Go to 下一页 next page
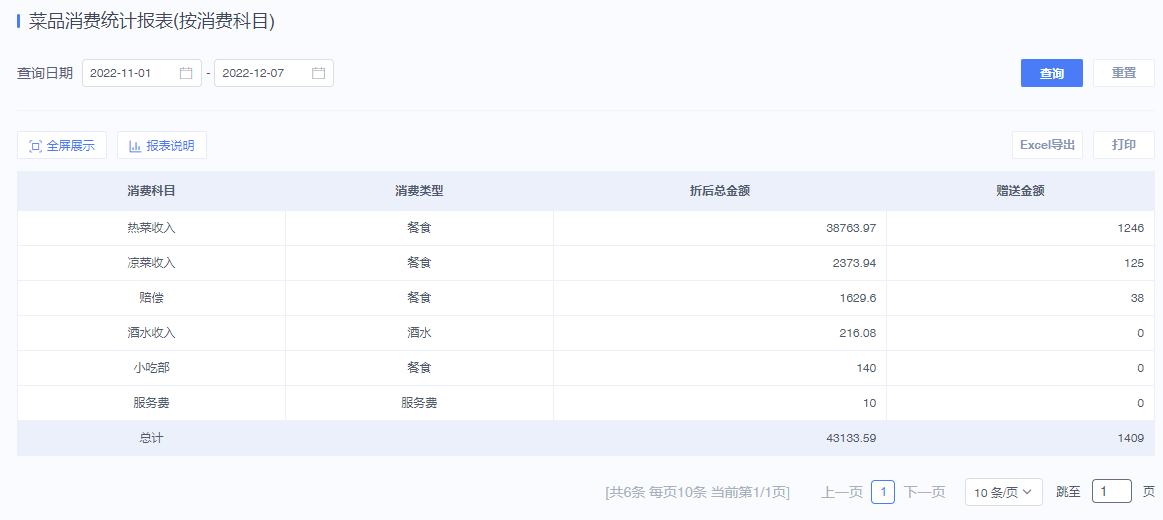This screenshot has height=520, width=1163. pos(924,492)
